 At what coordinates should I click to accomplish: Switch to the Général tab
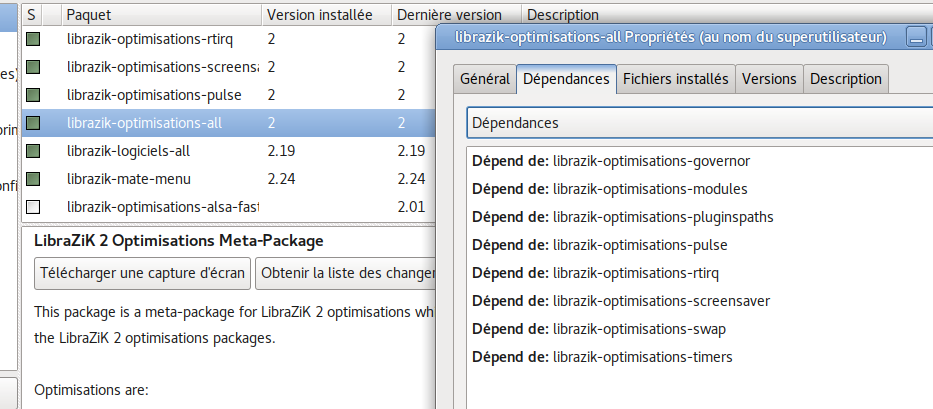tap(485, 79)
